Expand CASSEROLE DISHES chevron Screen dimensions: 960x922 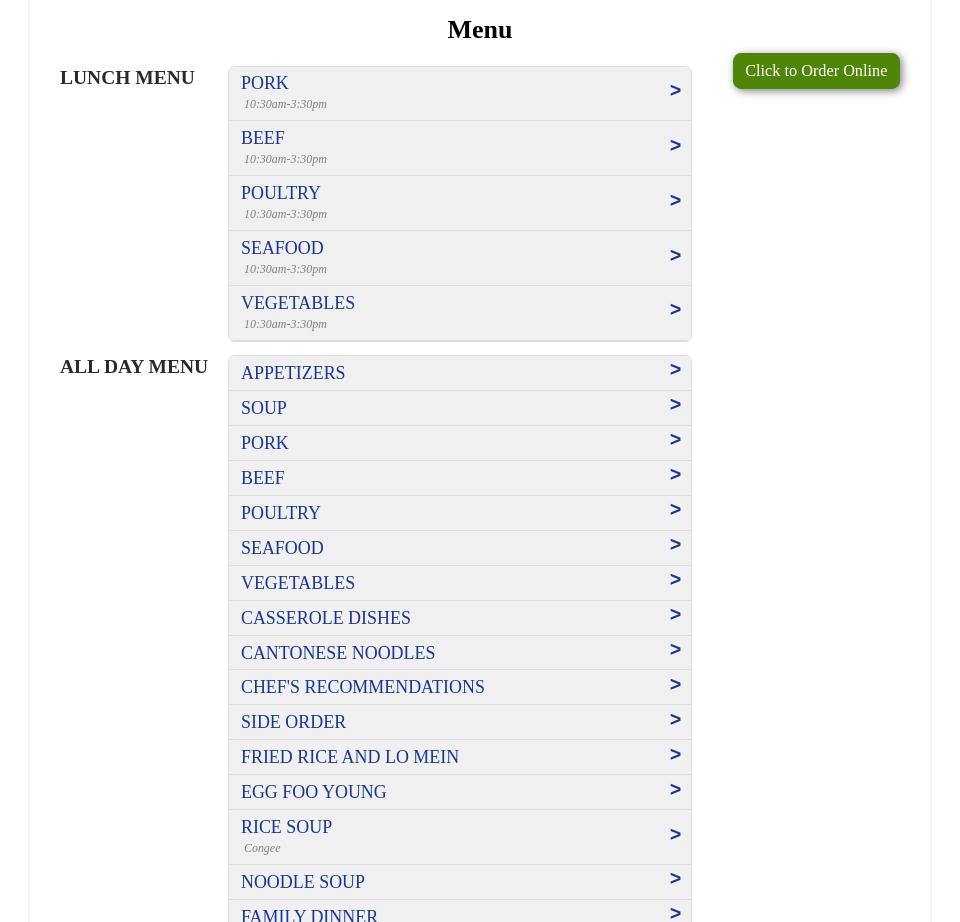point(675,615)
